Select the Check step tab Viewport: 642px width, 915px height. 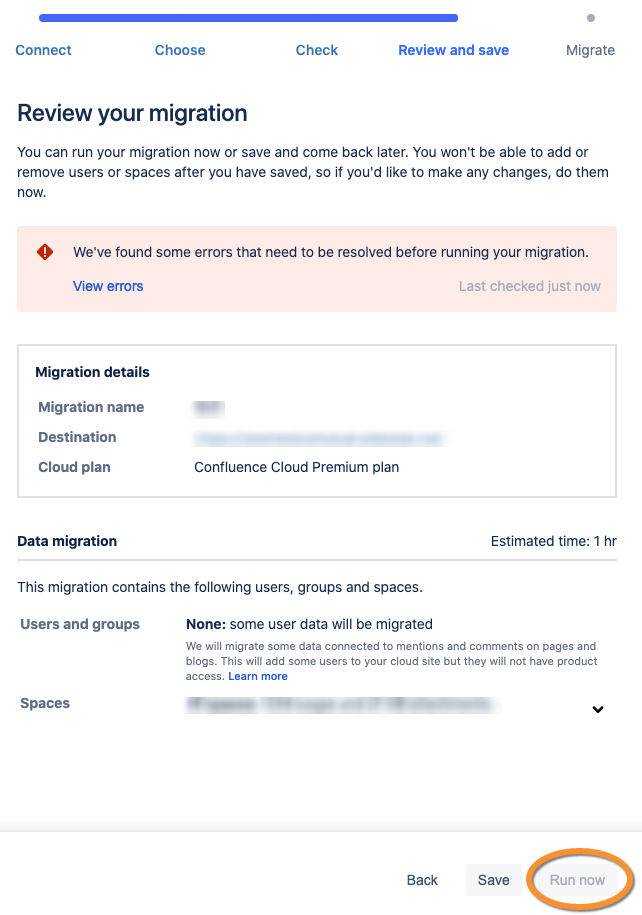tap(317, 50)
